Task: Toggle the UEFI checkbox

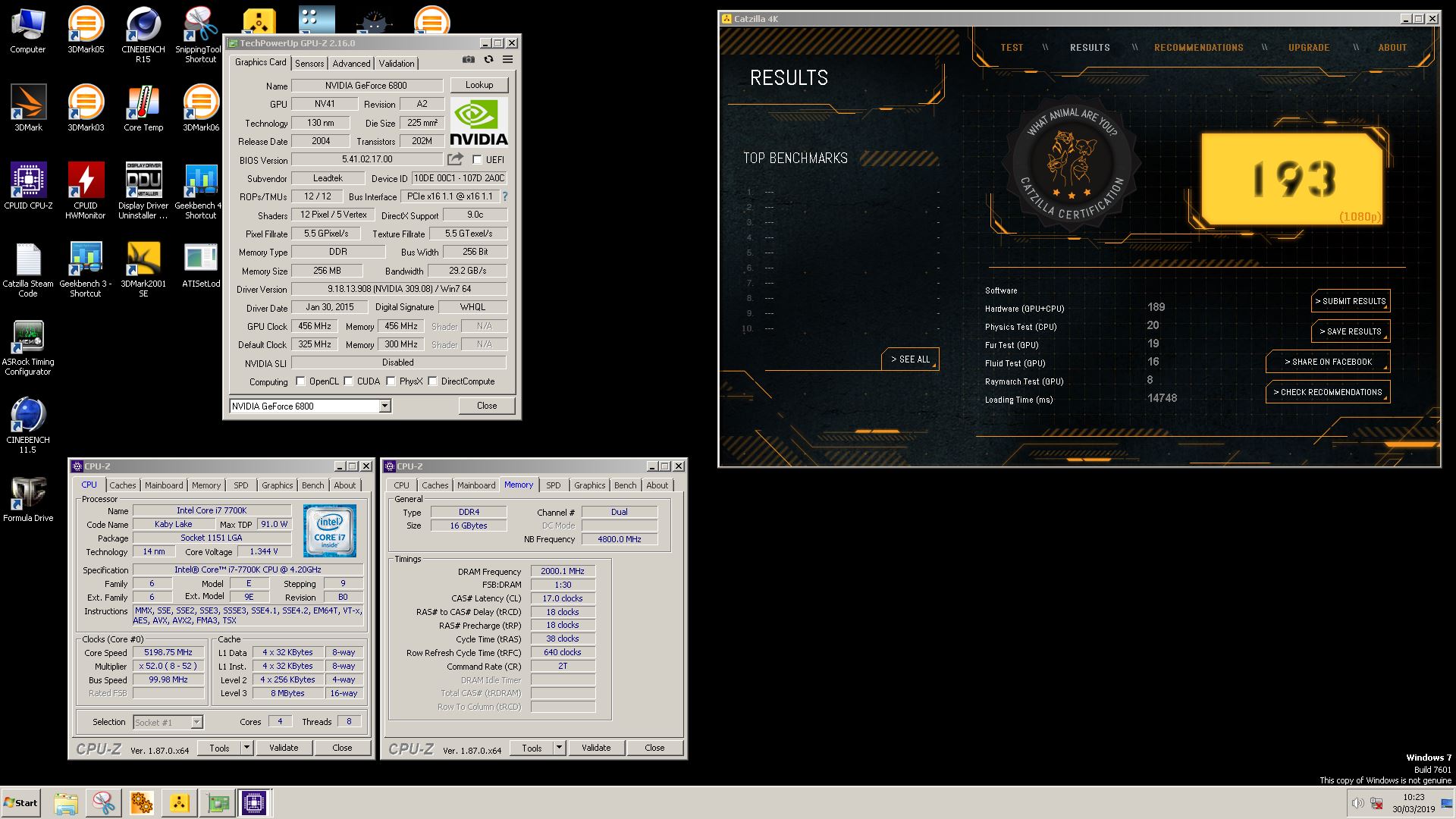Action: [x=477, y=160]
